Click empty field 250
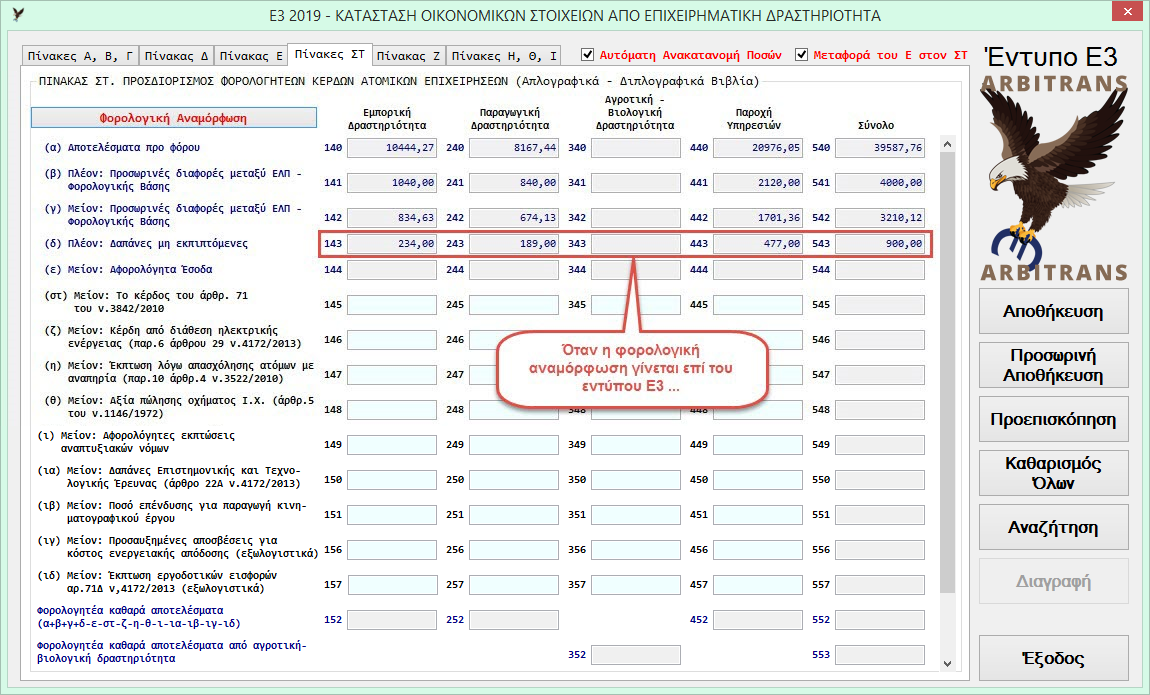 [514, 480]
